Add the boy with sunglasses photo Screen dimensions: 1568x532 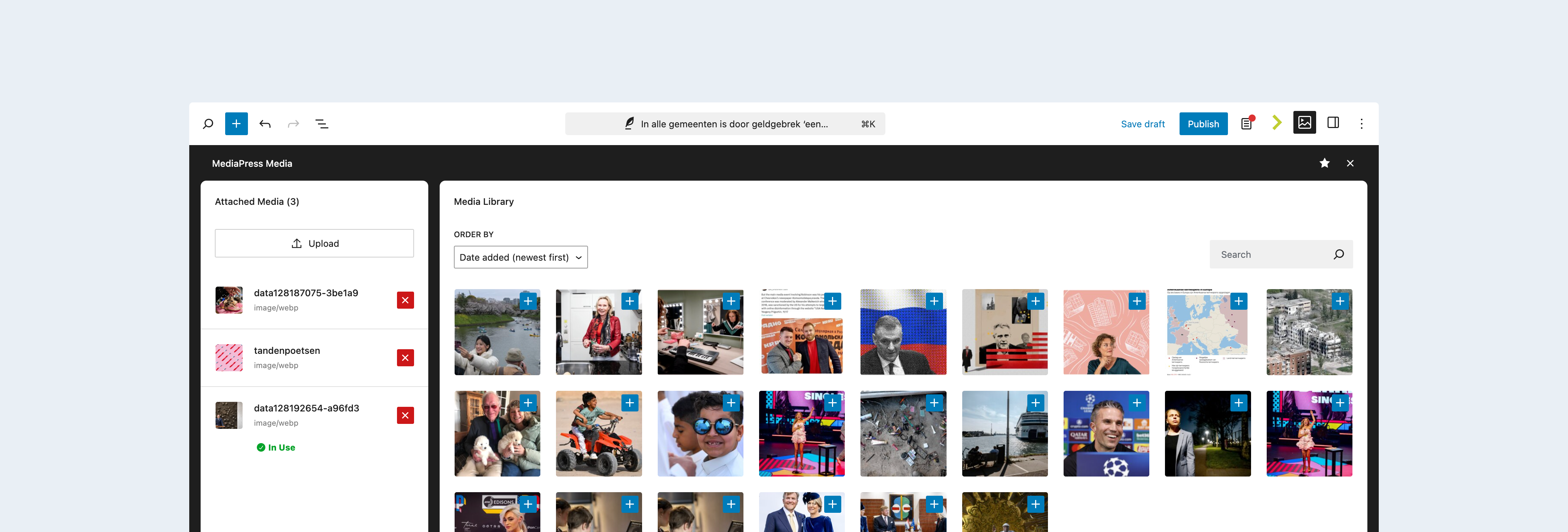(x=731, y=403)
